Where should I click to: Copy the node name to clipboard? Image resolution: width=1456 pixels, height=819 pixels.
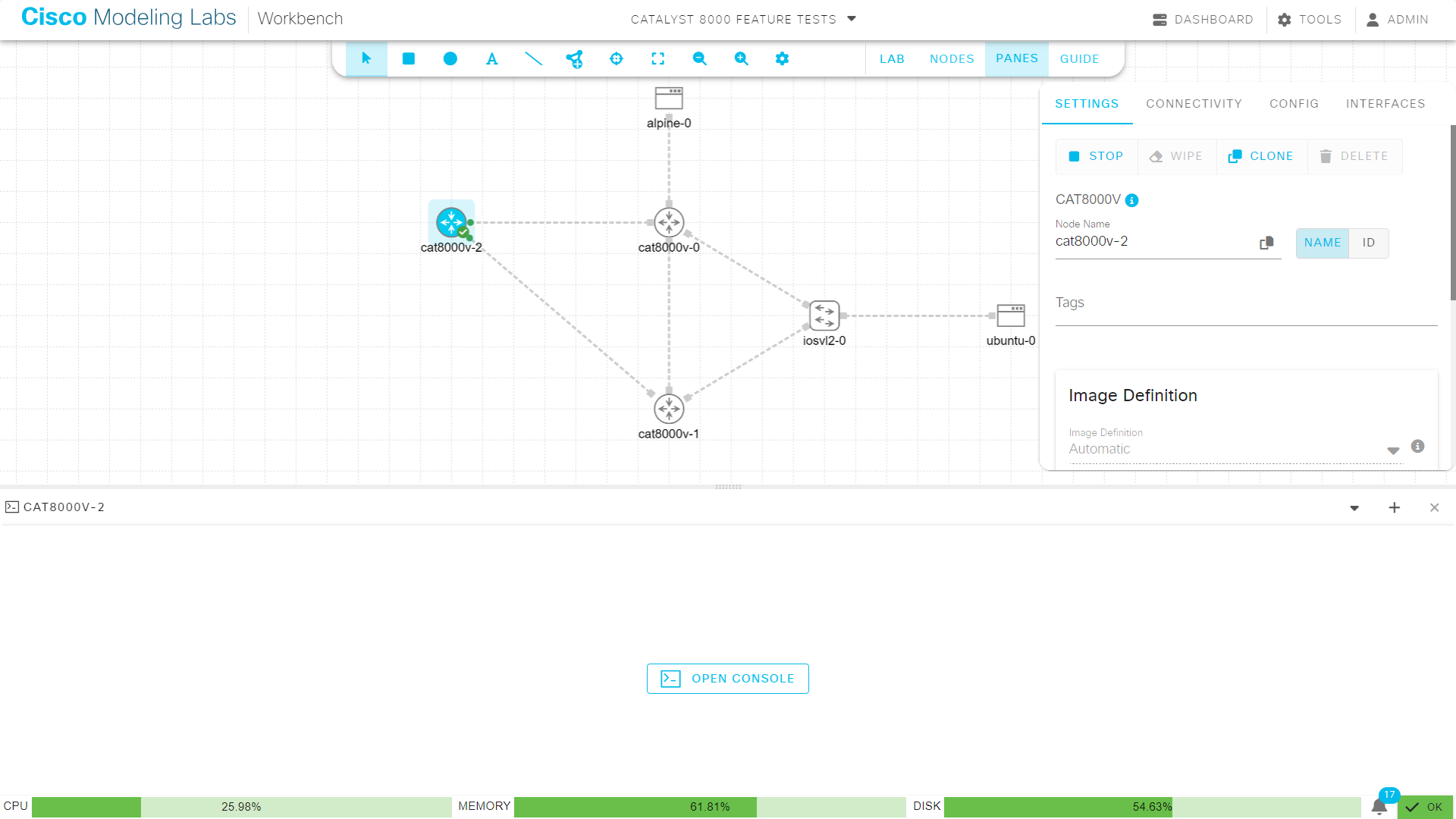tap(1266, 243)
